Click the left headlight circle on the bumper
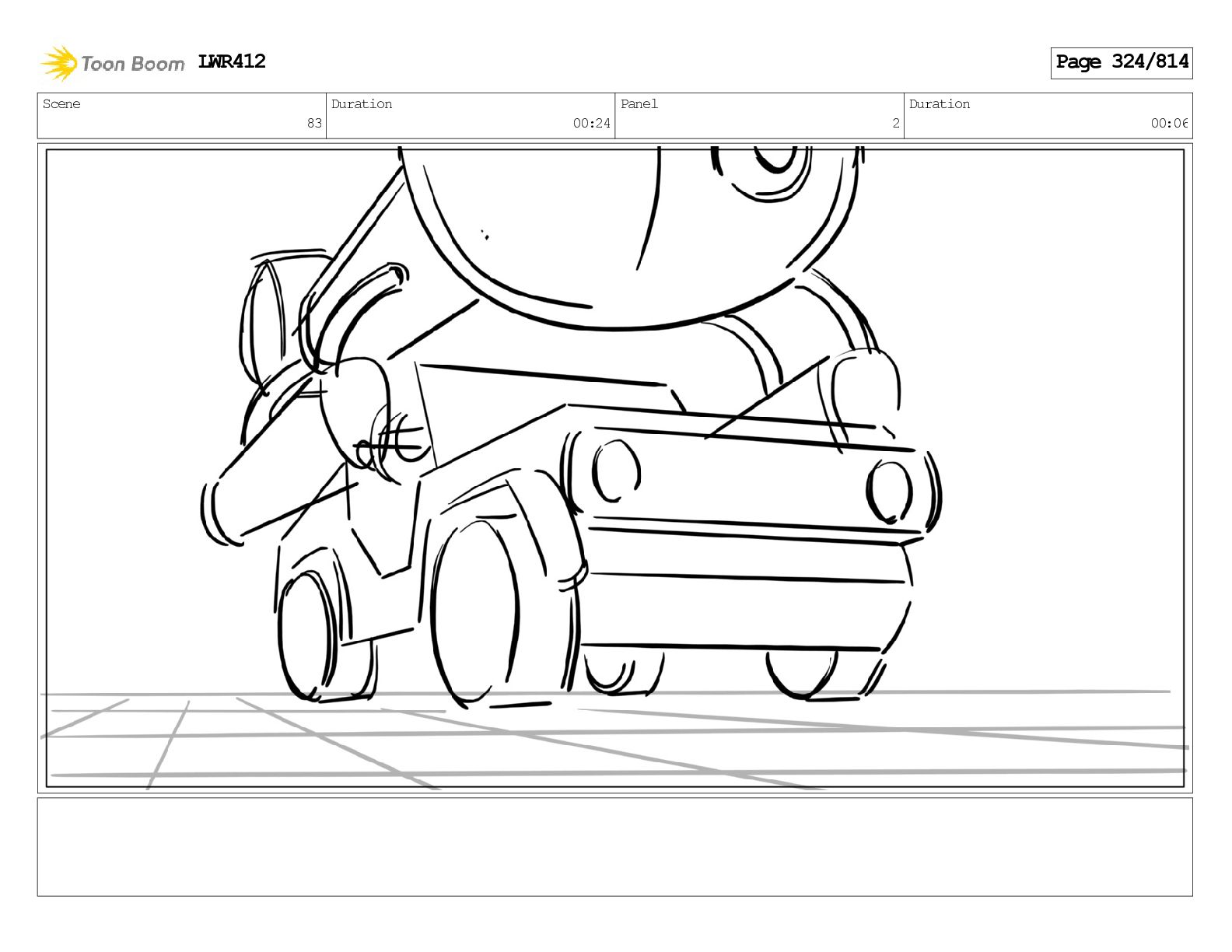This screenshot has width=1232, height=952. coord(616,471)
